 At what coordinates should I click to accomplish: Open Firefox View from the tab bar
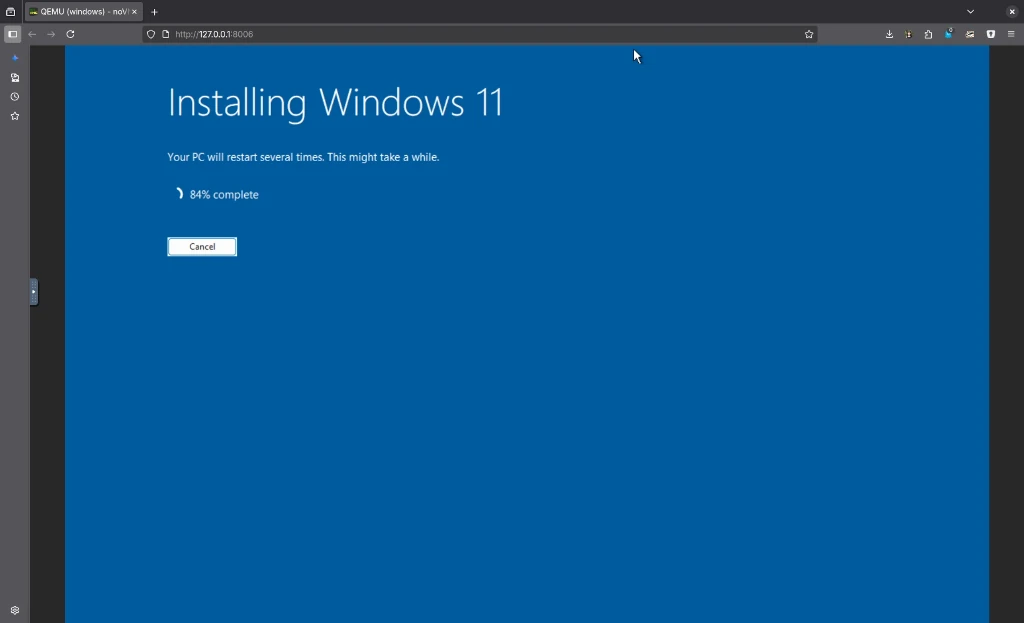10,12
